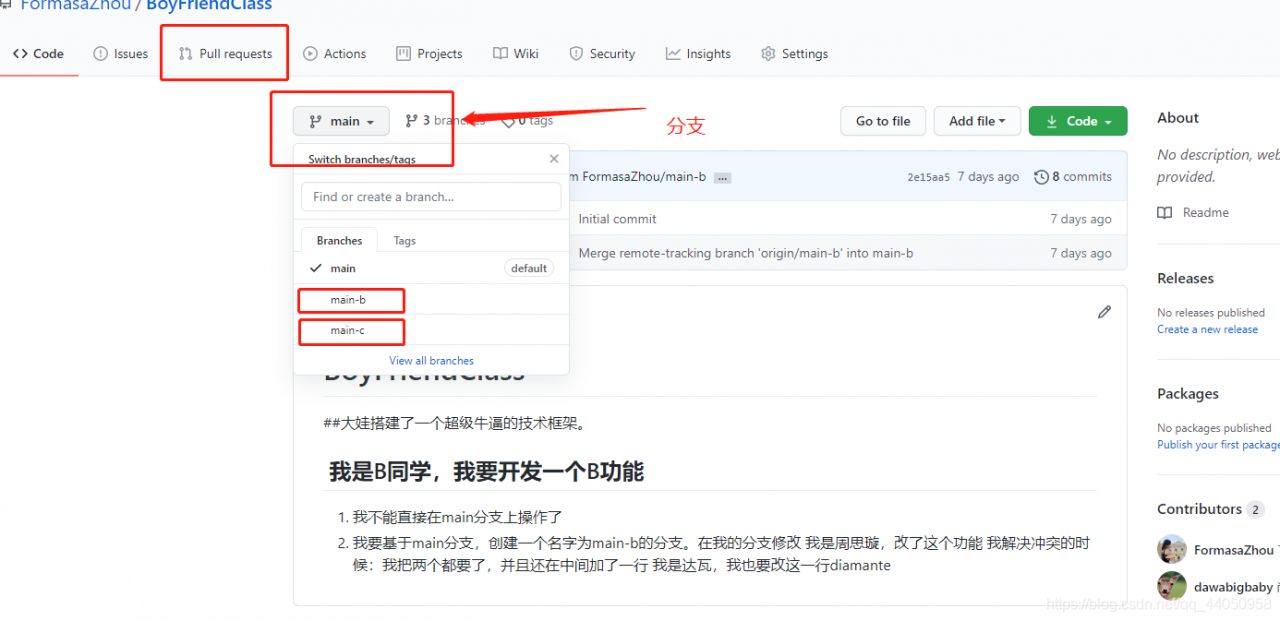This screenshot has height=621, width=1280.
Task: Click the Projects board icon
Action: click(403, 54)
